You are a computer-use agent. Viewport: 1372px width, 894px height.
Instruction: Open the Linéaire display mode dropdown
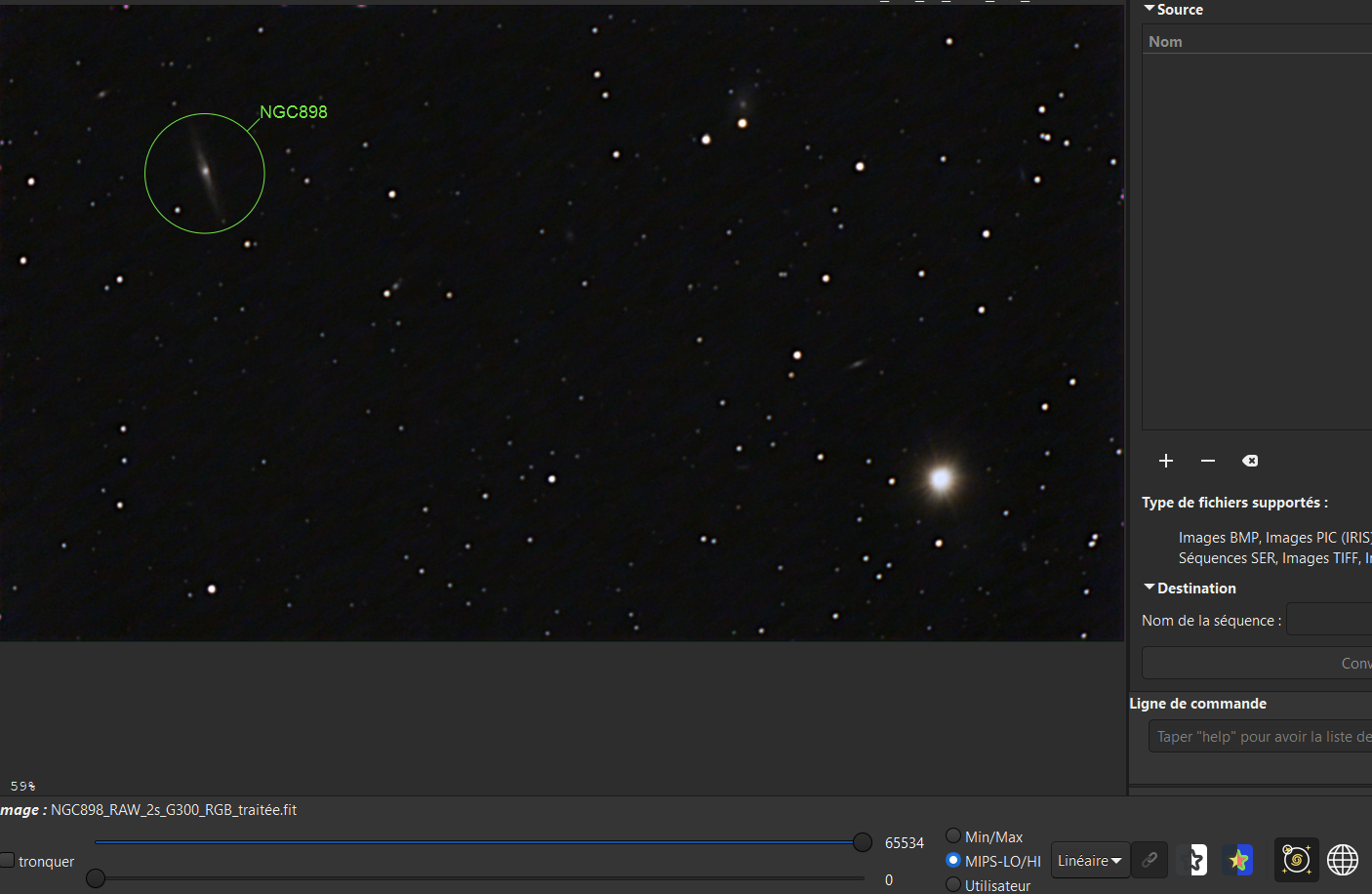(x=1090, y=860)
